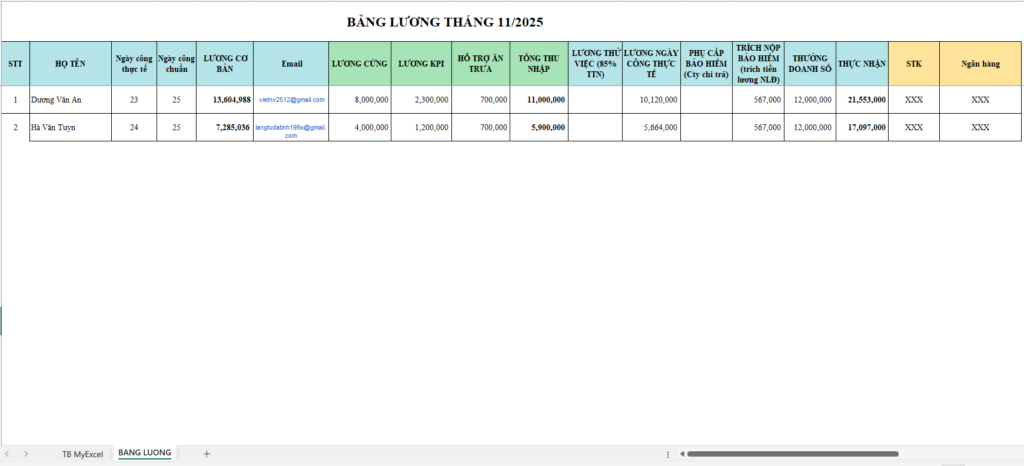The image size is (1024, 466).
Task: Select the yellow STK header cell
Action: (x=913, y=63)
